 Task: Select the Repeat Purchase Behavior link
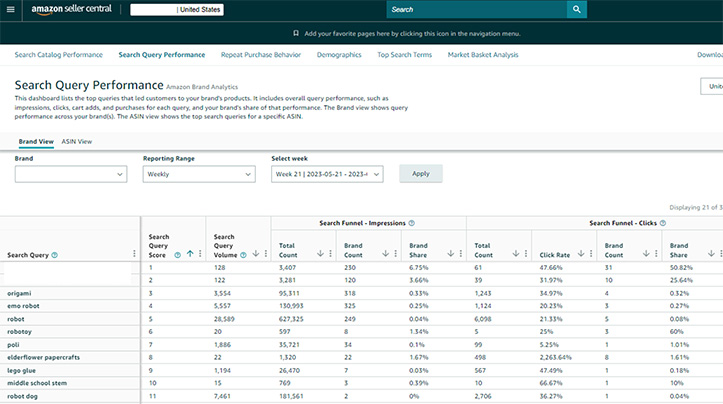(260, 55)
